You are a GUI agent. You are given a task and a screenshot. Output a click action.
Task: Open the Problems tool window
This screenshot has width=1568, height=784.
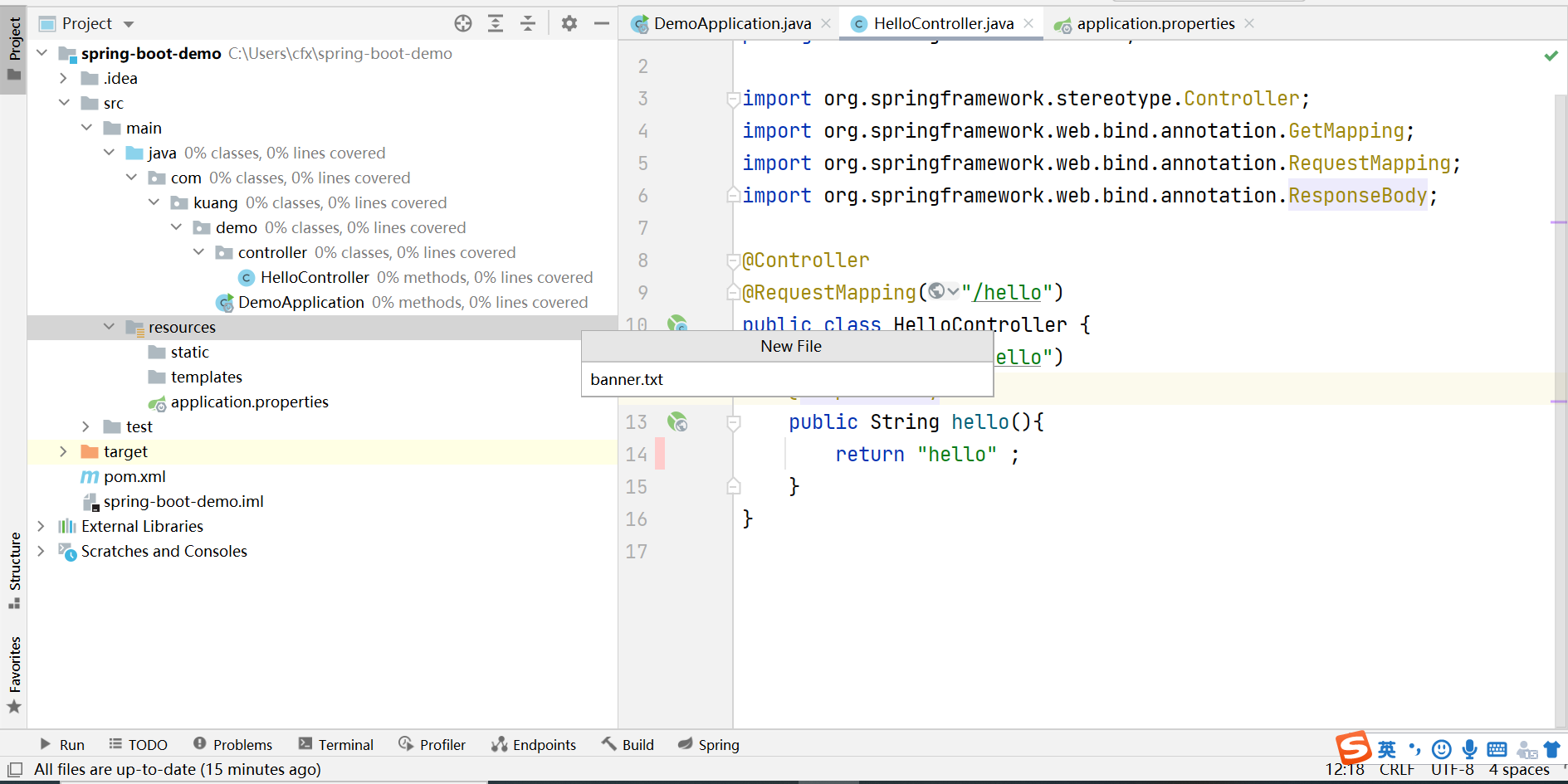point(232,744)
